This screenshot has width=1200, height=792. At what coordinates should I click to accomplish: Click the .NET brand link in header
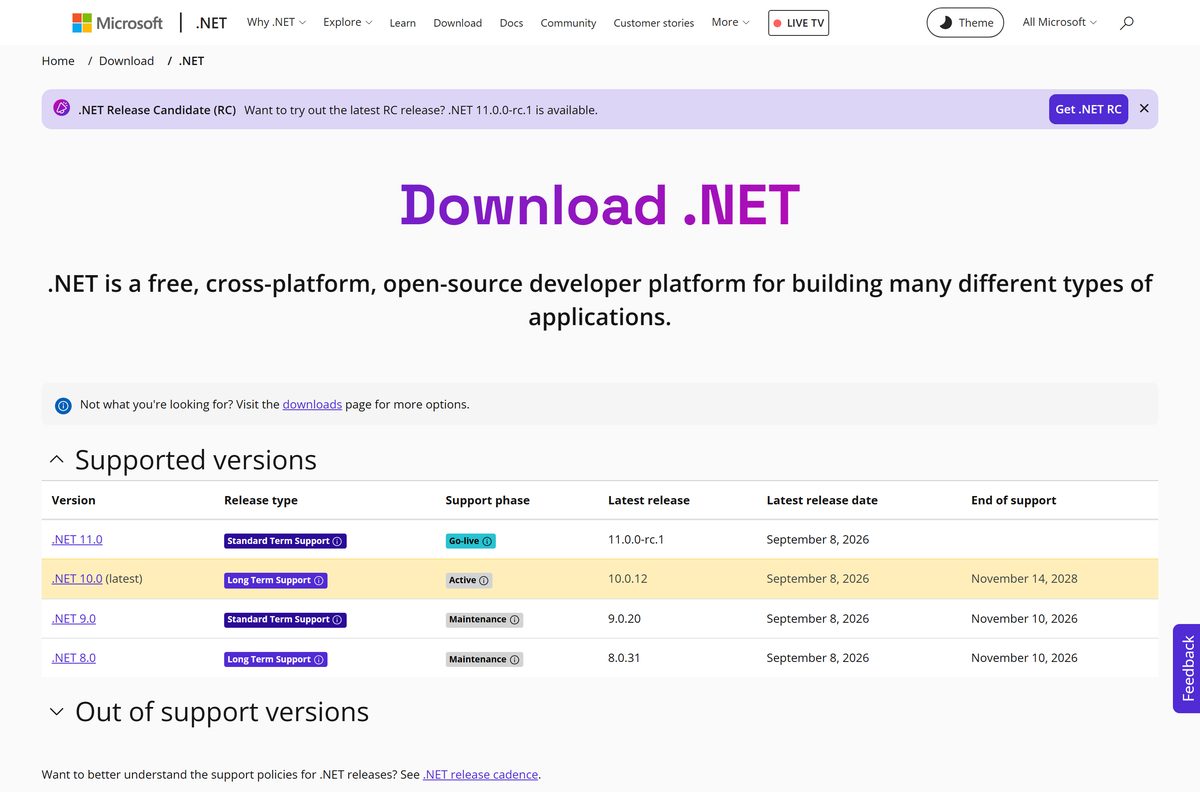point(212,22)
